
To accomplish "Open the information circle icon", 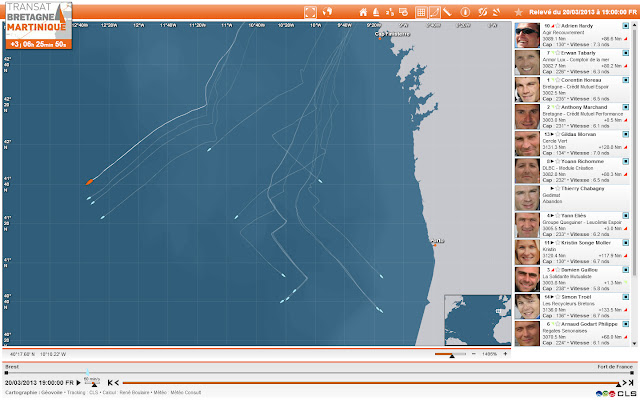I will pyautogui.click(x=465, y=12).
